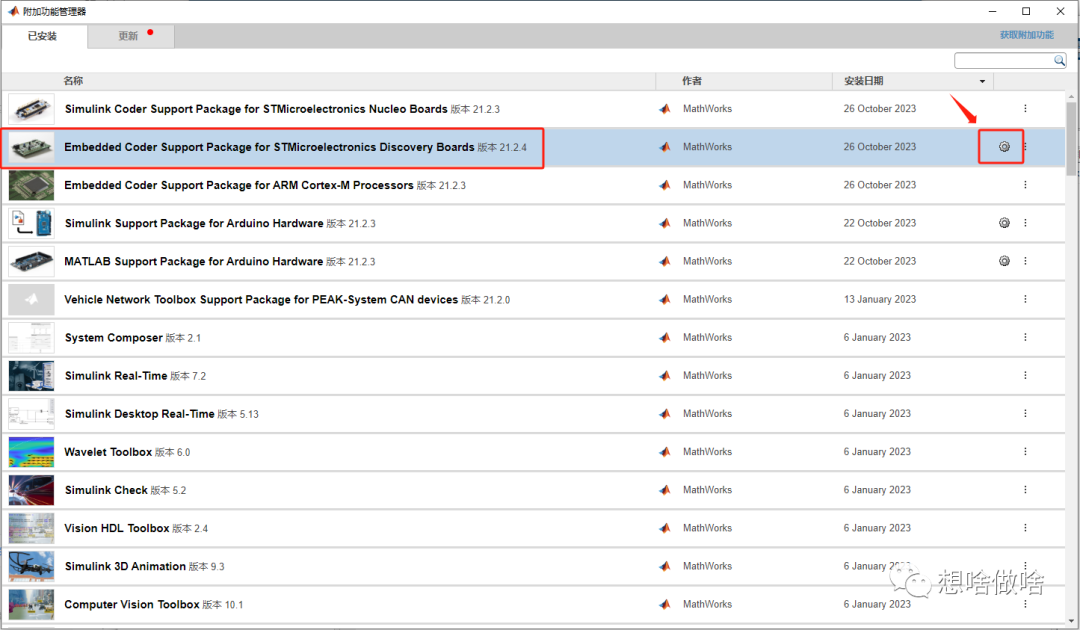The image size is (1080, 630).
Task: Open options menu for System Composer
Action: pos(1025,337)
